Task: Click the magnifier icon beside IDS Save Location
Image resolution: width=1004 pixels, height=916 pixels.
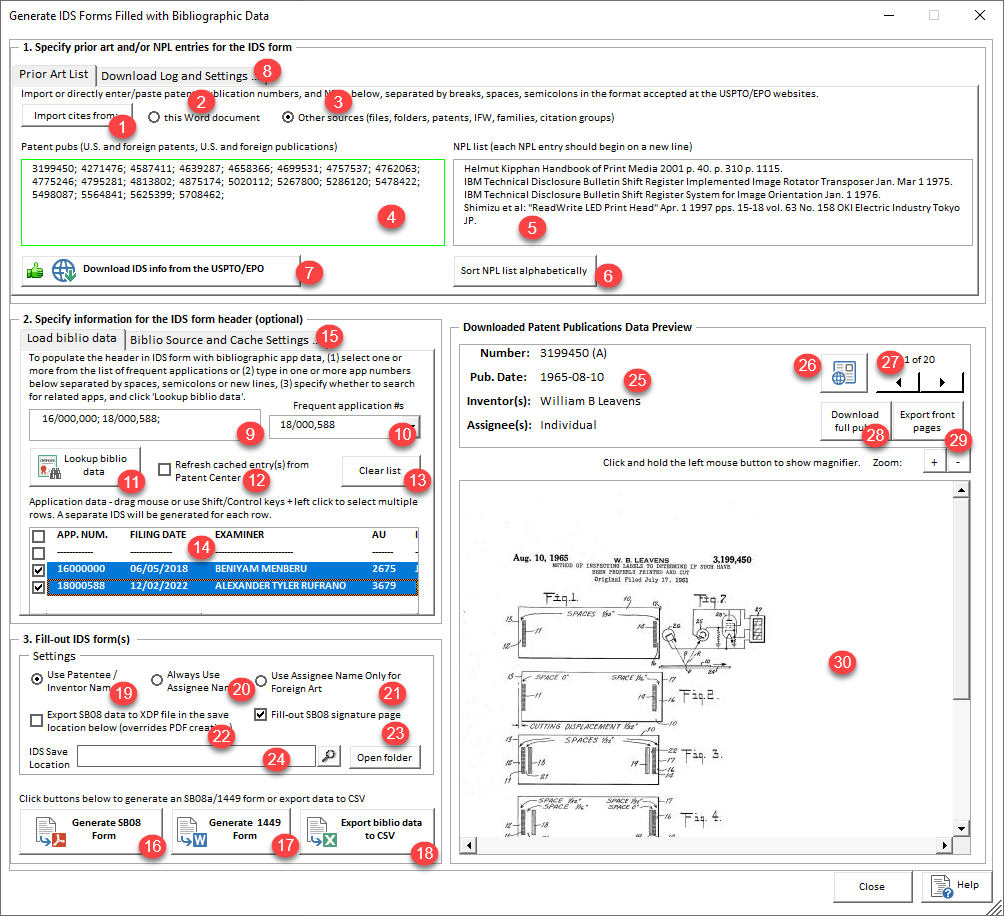Action: [x=328, y=756]
